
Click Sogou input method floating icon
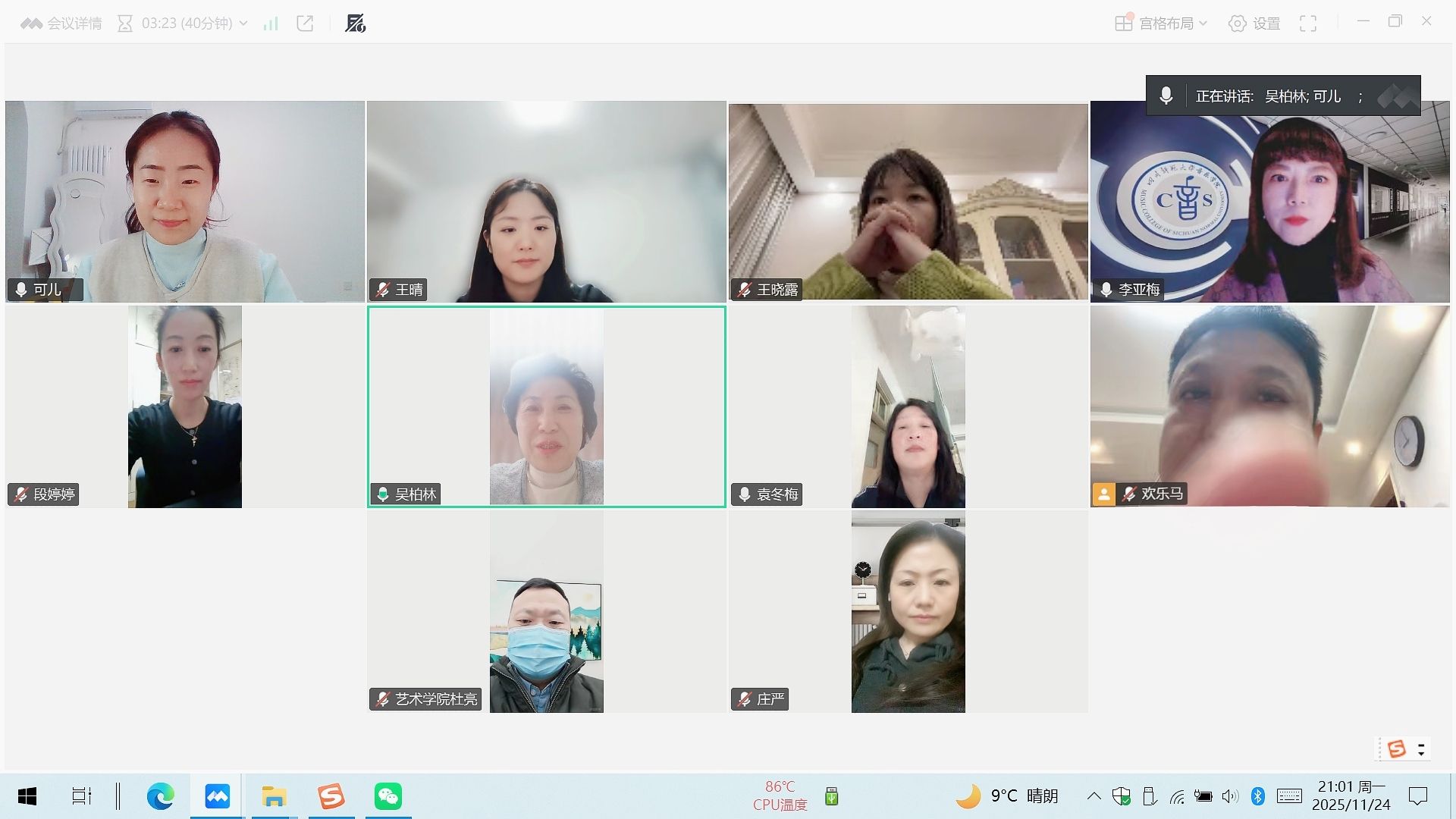point(1396,749)
